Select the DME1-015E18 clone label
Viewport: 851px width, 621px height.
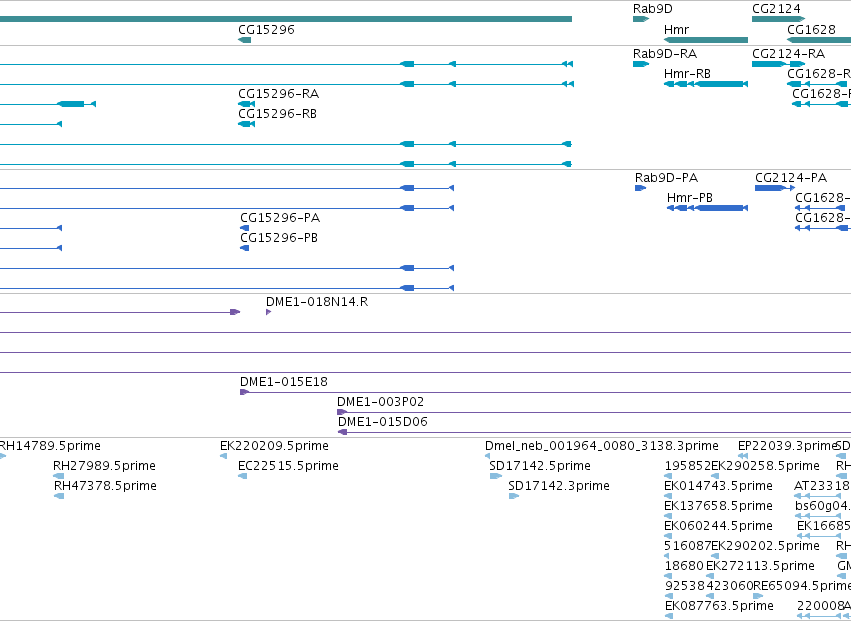coord(284,382)
